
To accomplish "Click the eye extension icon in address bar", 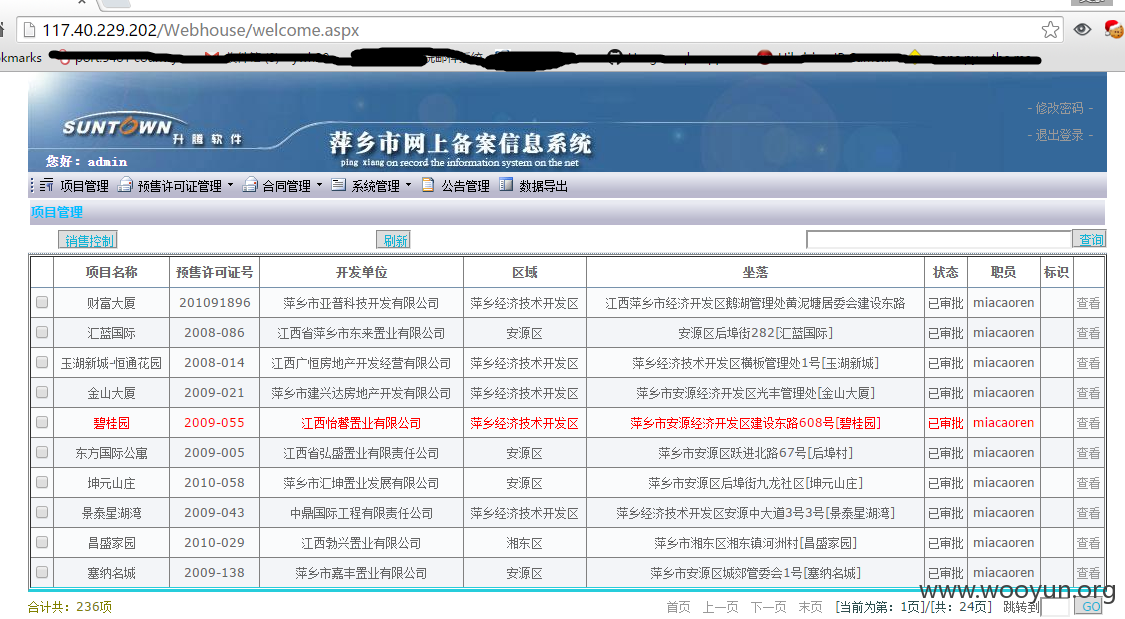I will pos(1082,29).
